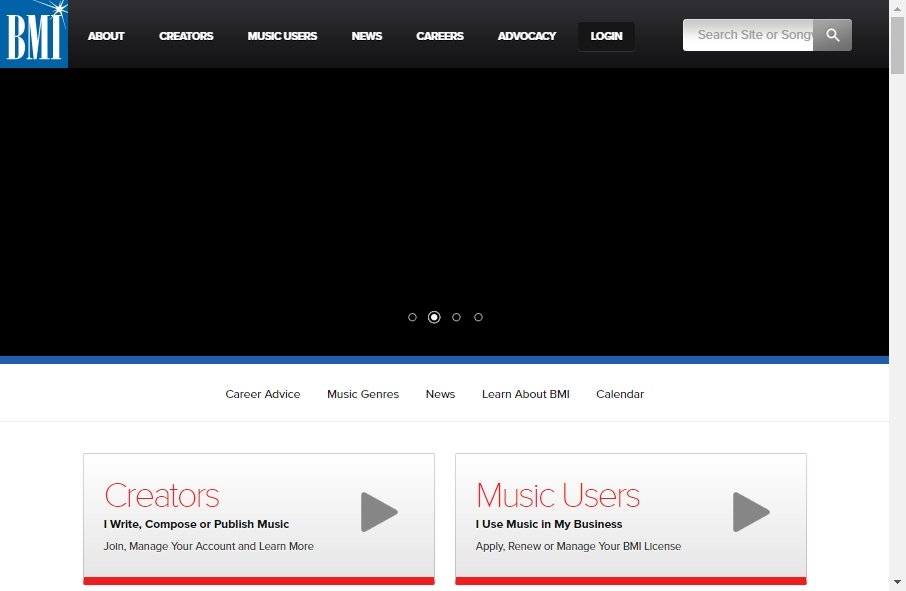906x591 pixels.
Task: Open the Learn About BMI link
Action: point(526,394)
